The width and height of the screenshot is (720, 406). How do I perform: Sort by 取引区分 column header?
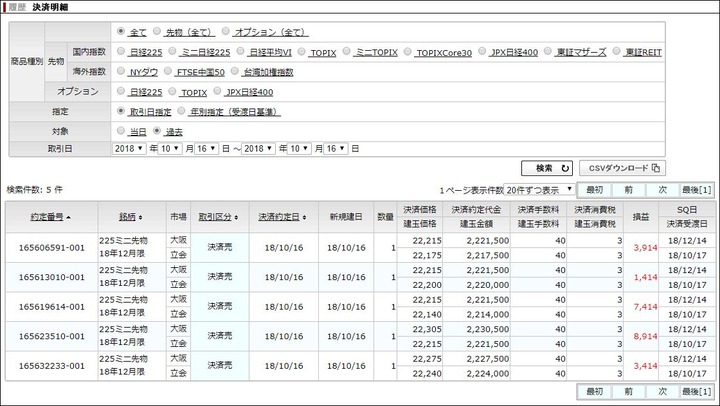click(x=215, y=217)
